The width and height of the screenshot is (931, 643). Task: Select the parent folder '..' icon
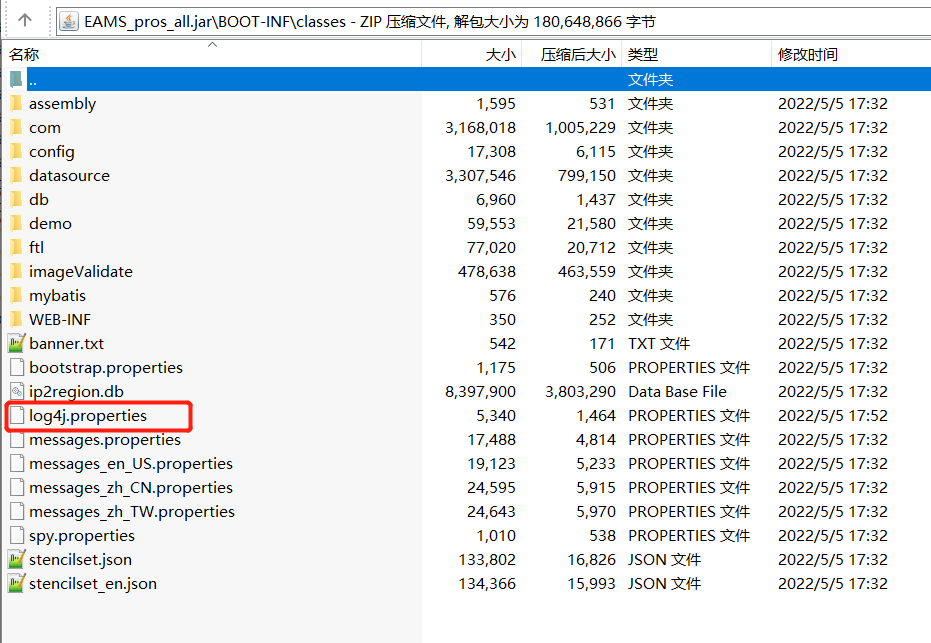click(16, 79)
